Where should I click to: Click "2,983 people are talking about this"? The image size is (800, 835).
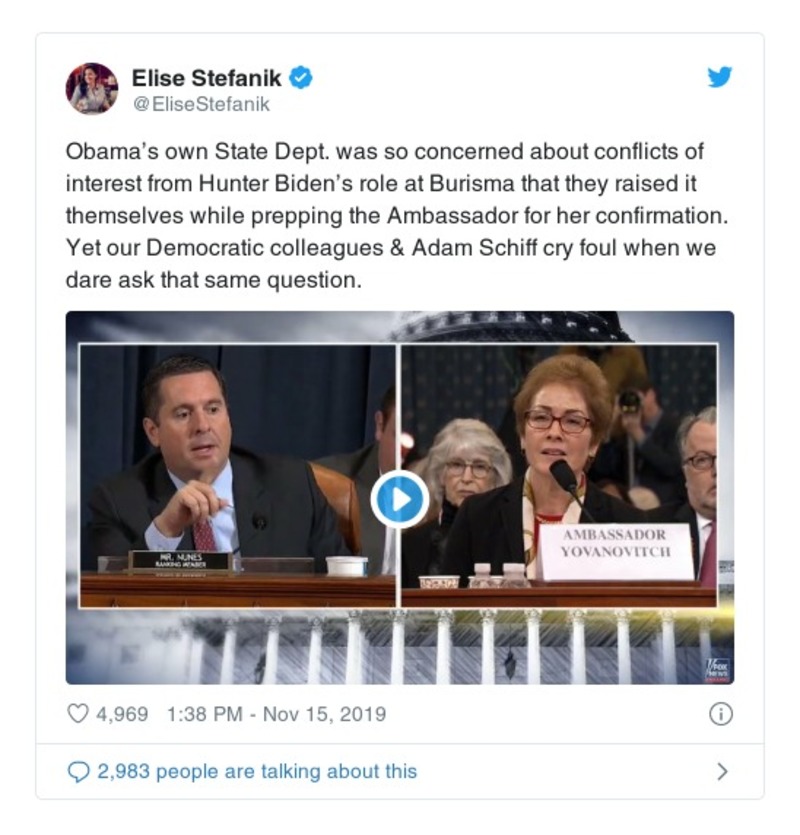[257, 771]
